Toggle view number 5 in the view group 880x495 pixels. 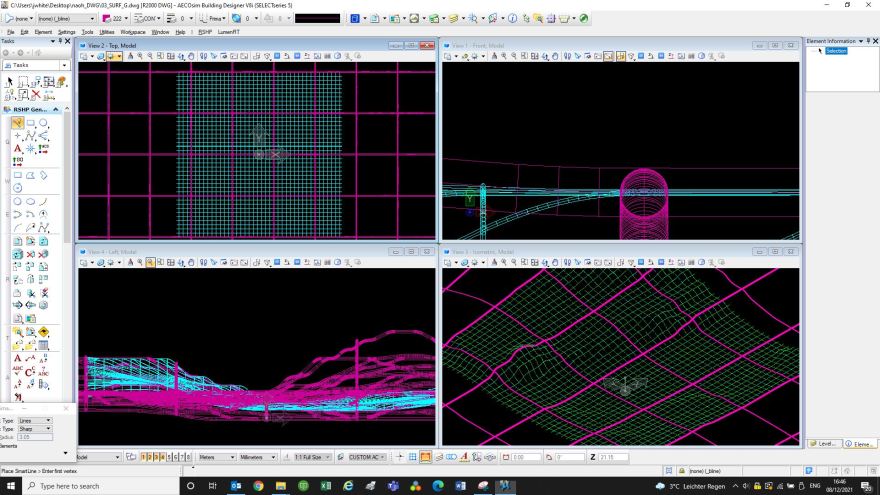tap(167, 457)
